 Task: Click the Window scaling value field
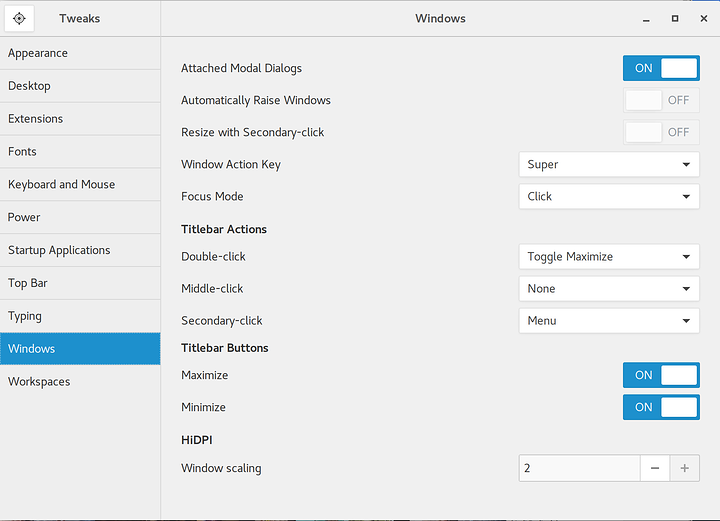coord(579,468)
